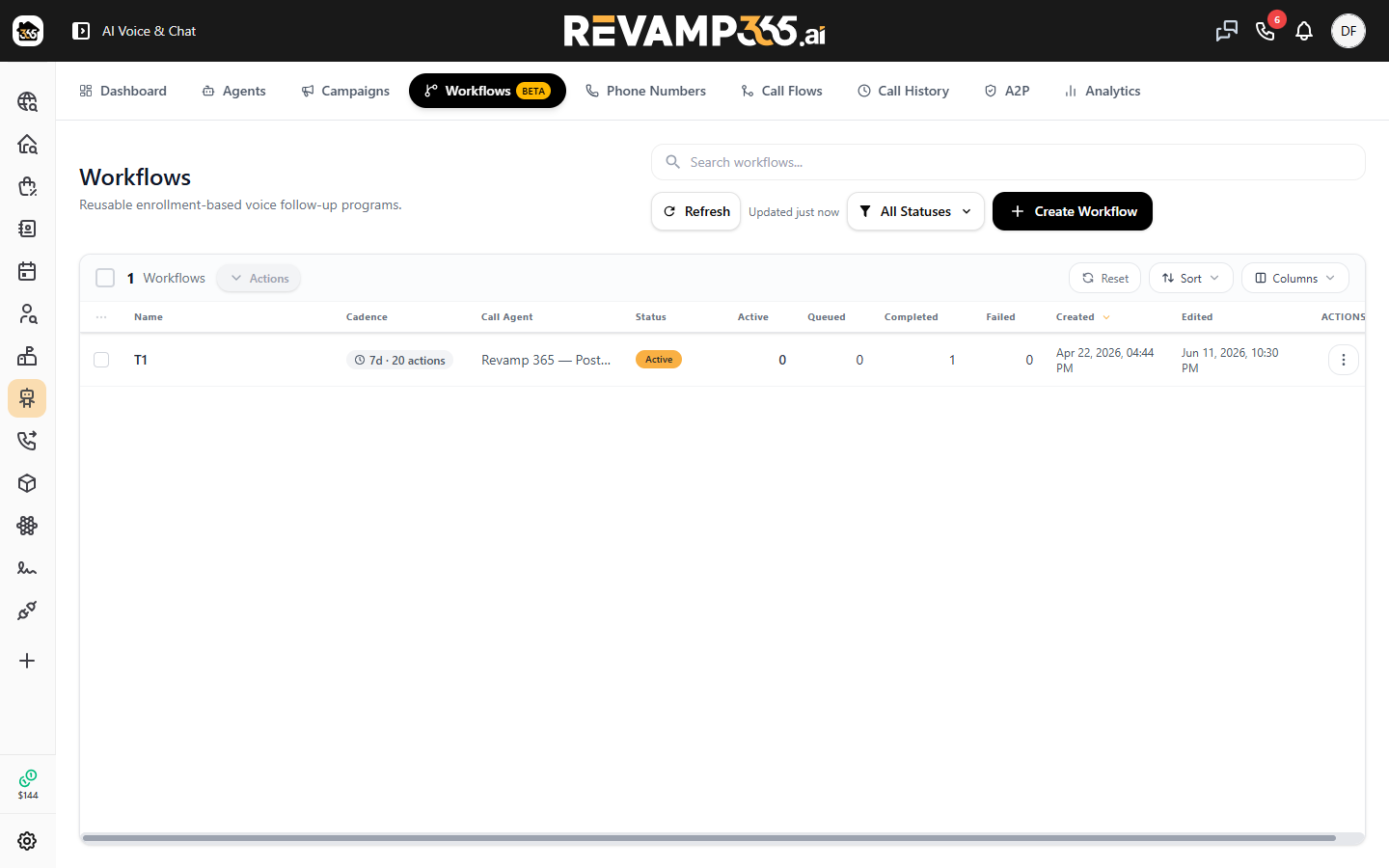Click the Refresh button

click(695, 211)
